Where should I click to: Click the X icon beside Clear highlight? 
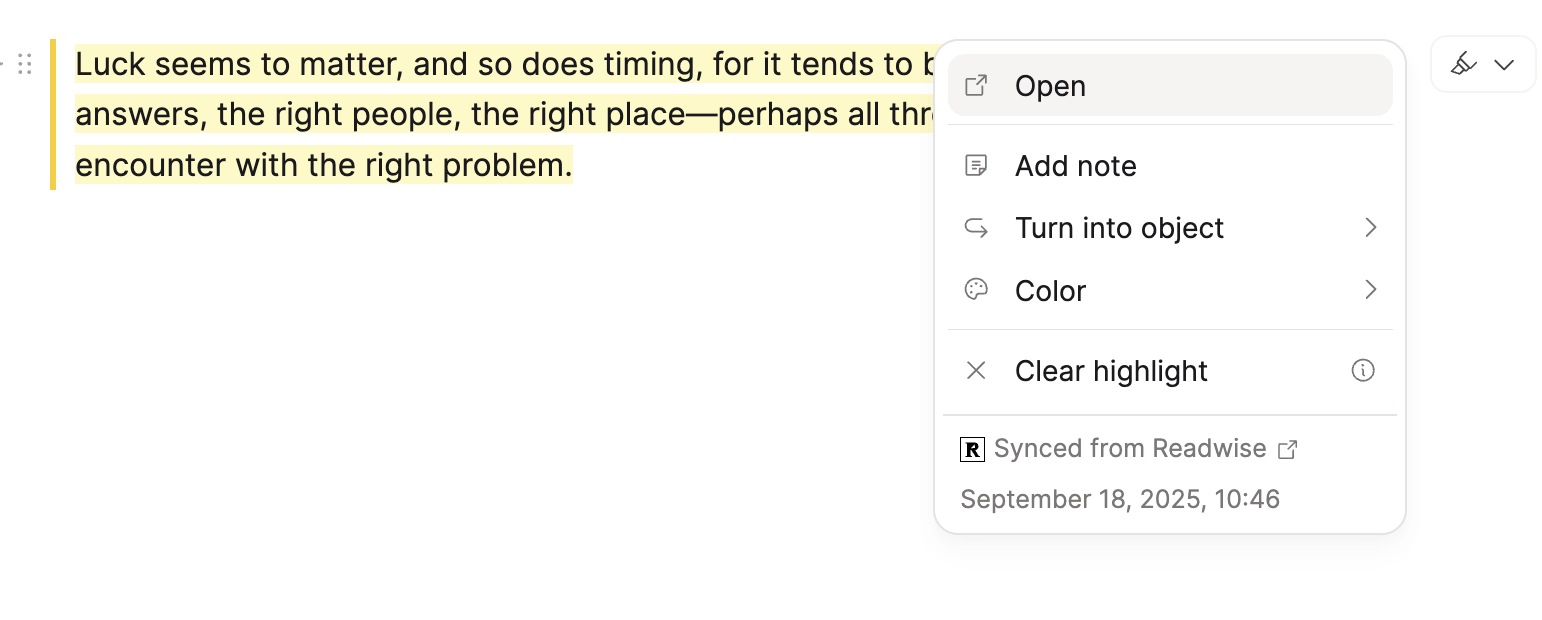point(976,370)
